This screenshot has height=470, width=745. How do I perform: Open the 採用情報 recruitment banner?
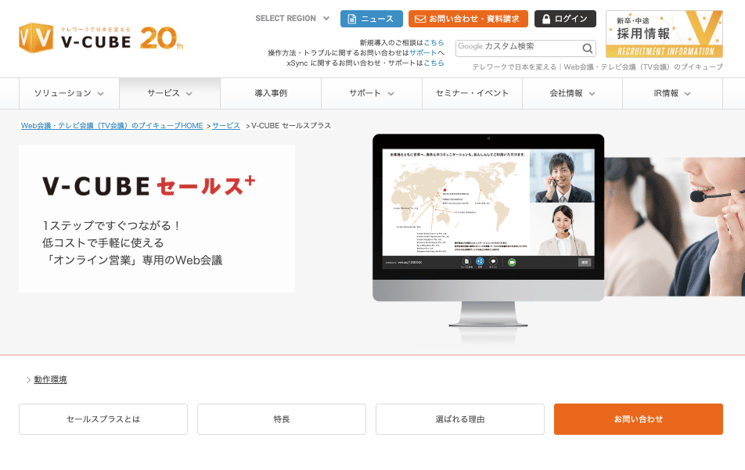pos(664,34)
